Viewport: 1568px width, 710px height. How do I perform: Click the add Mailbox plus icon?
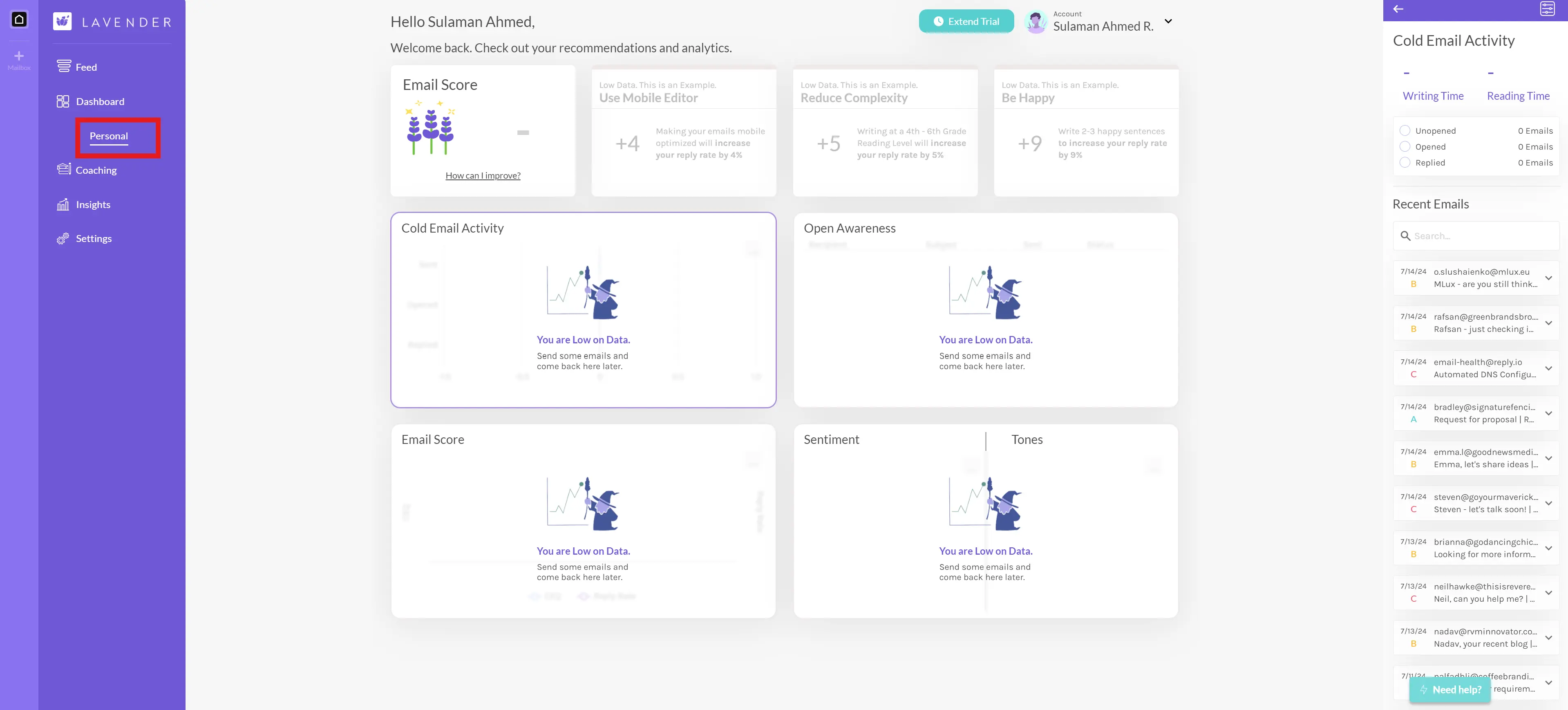coord(19,56)
